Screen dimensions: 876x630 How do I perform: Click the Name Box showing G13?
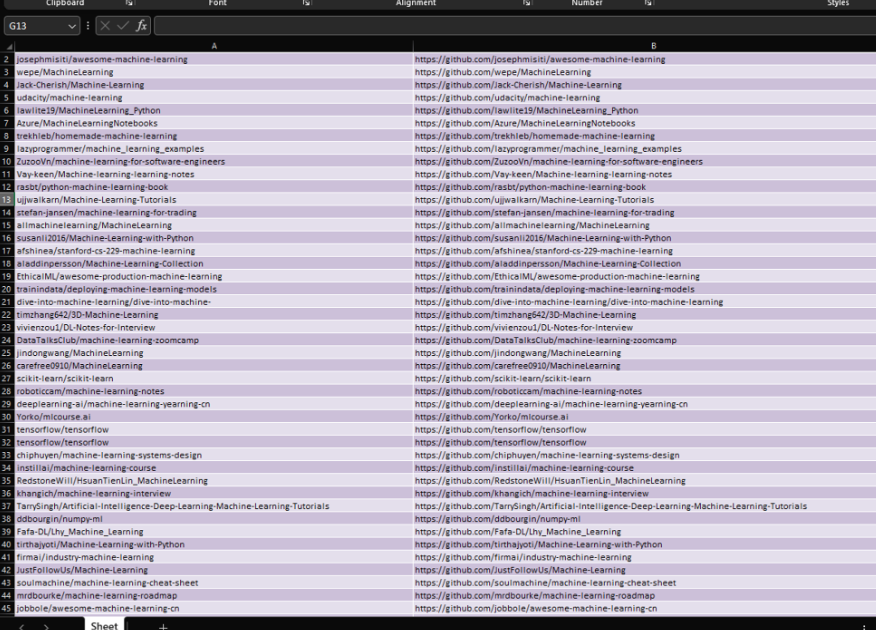41,26
